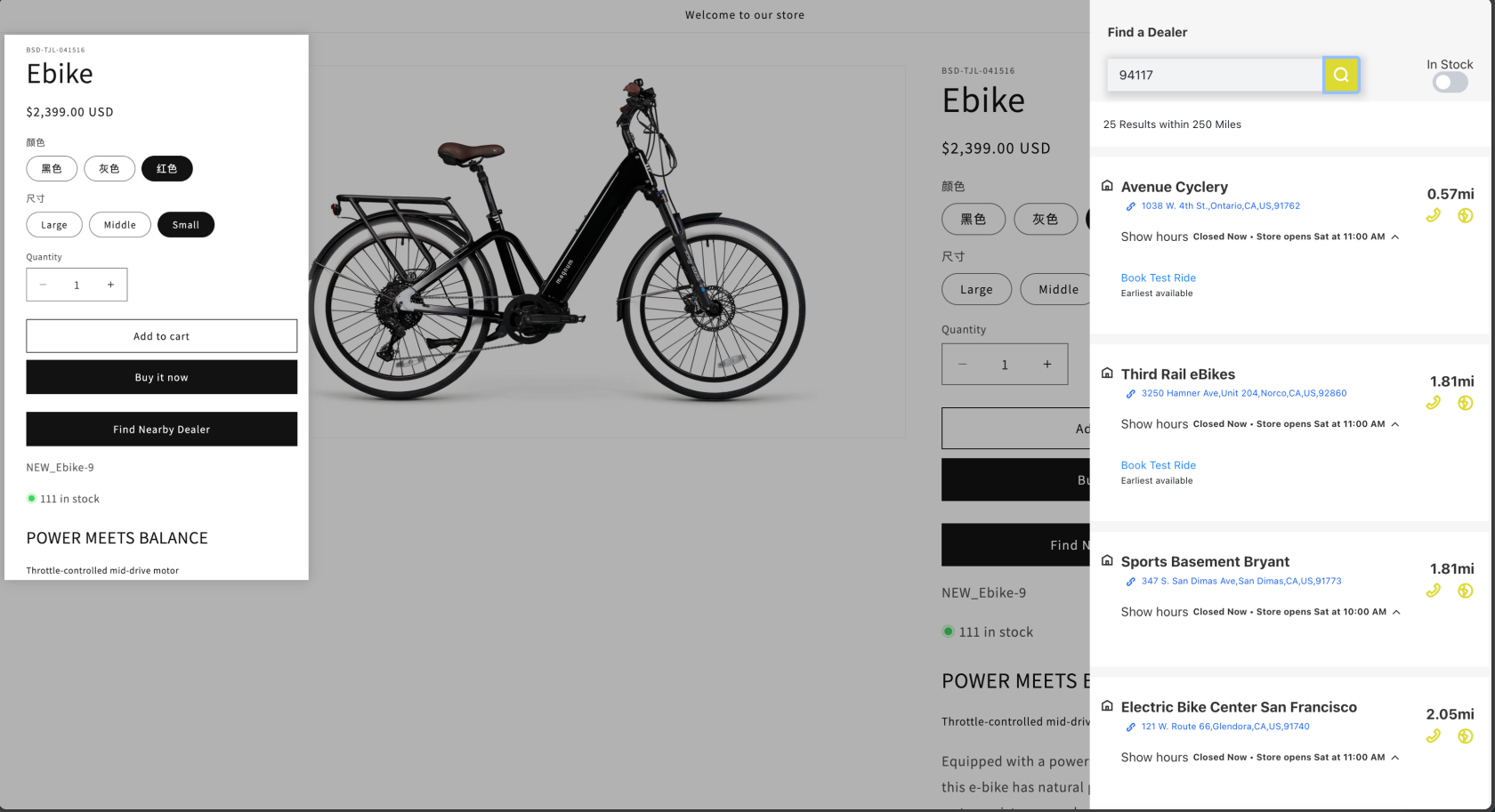Screen dimensions: 1495x812
Task: Click directions icon for Avenue Cyclery
Action: pyautogui.click(x=1465, y=215)
